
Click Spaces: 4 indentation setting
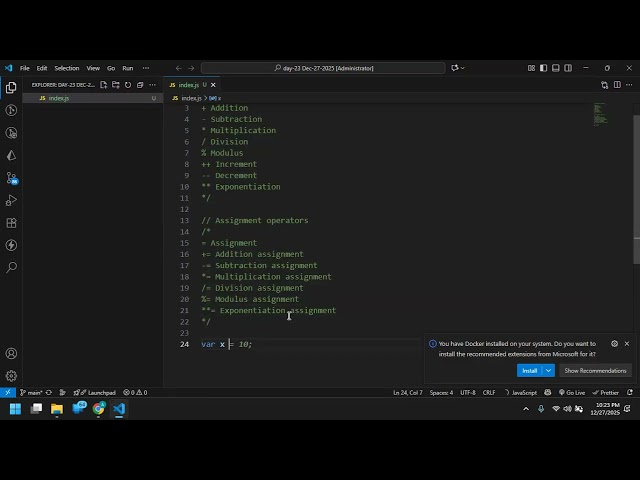[x=441, y=393]
